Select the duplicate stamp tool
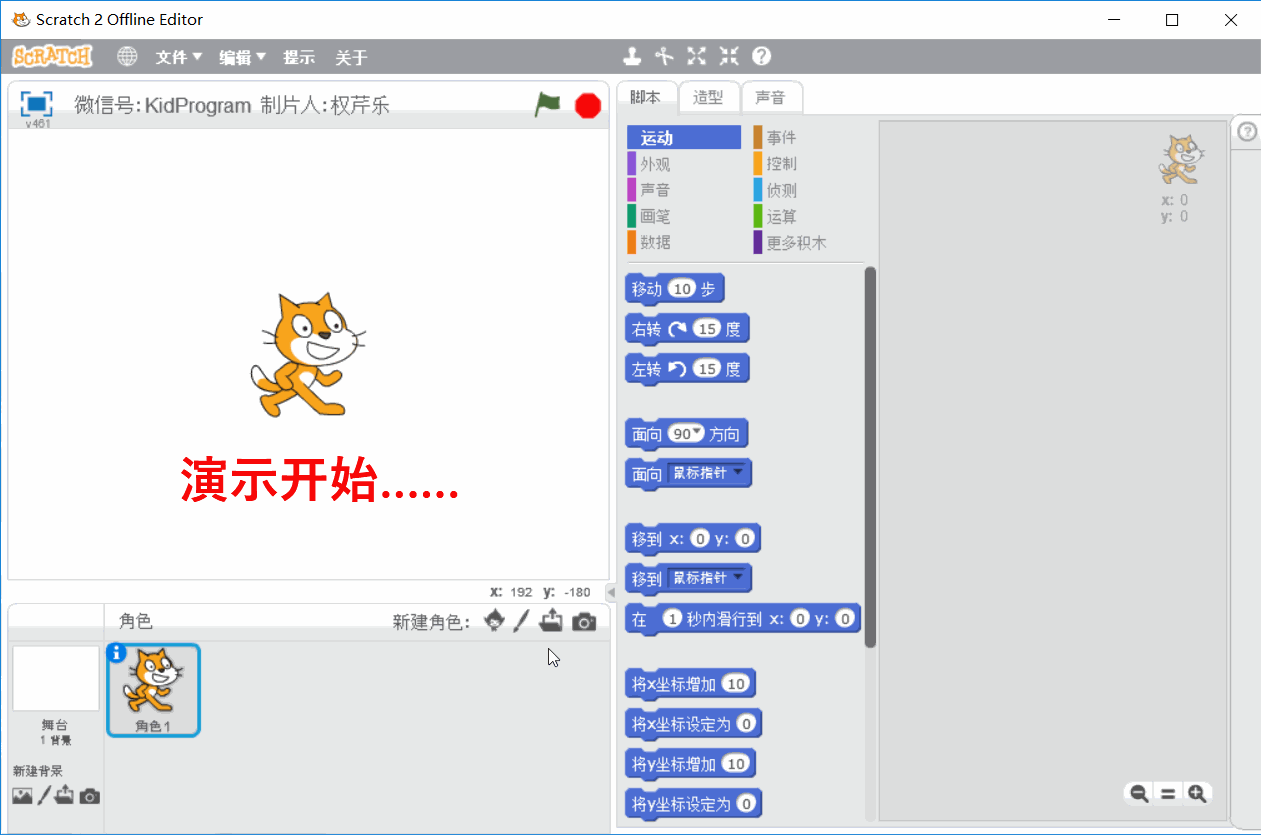 pyautogui.click(x=632, y=56)
